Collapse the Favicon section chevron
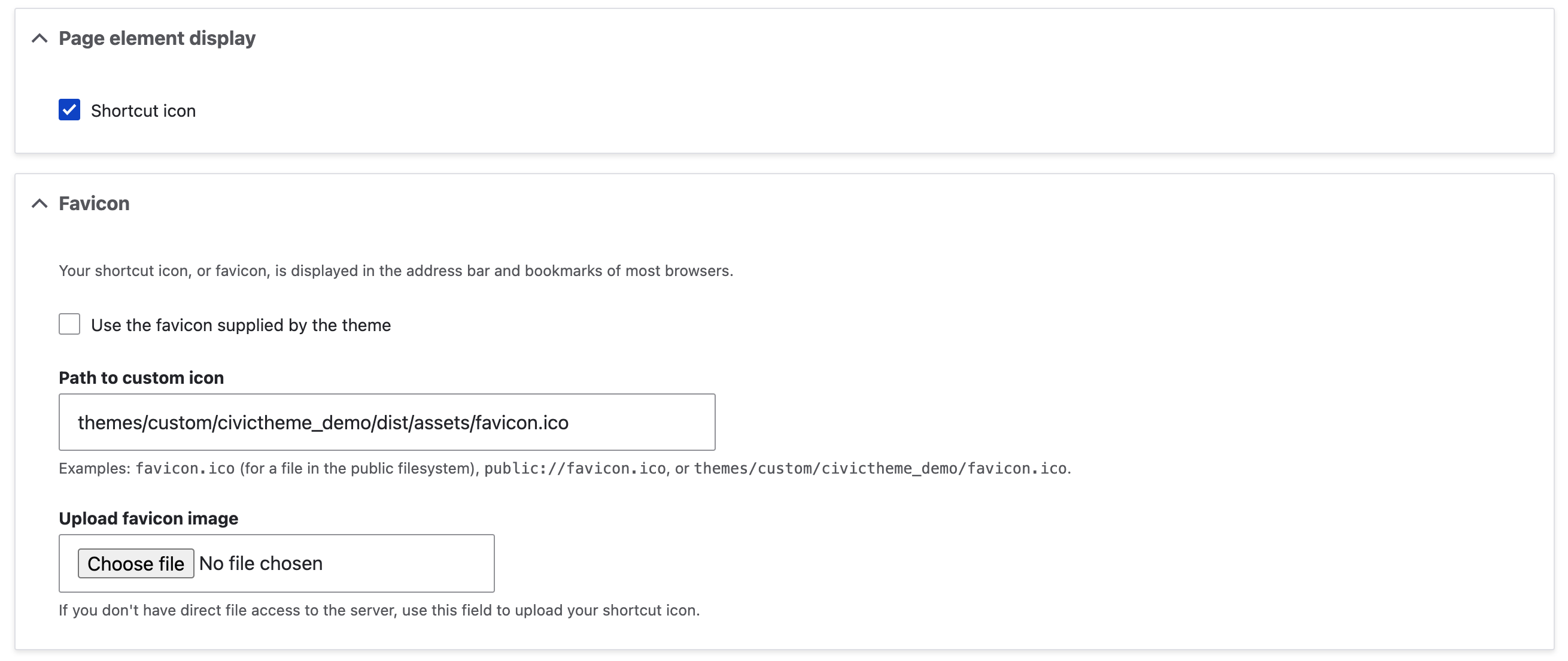 pyautogui.click(x=39, y=204)
